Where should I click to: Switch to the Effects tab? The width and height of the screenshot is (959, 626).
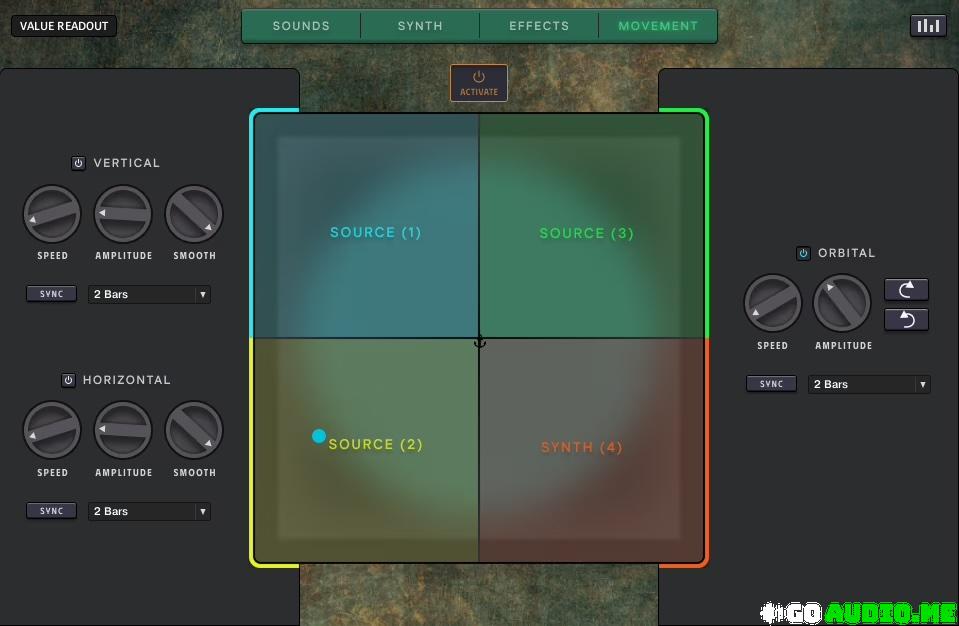click(x=539, y=26)
